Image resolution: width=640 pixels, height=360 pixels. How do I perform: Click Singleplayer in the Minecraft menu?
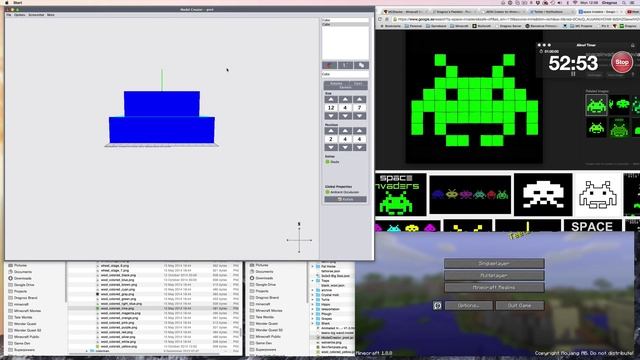click(494, 264)
